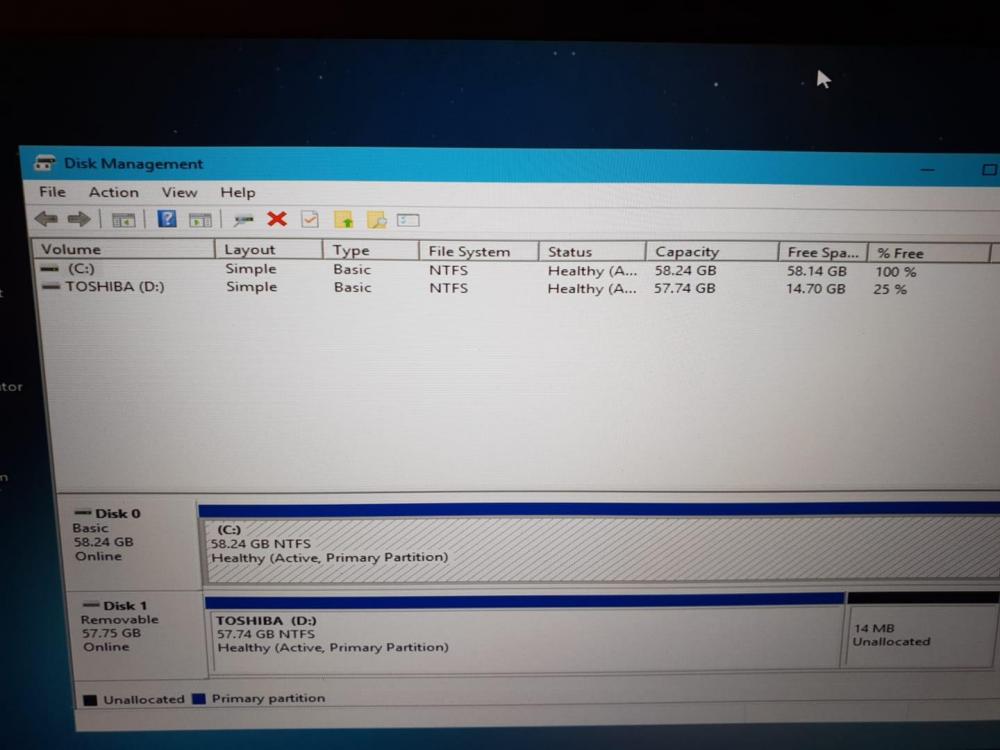1000x750 pixels.
Task: Sort by the Capacity column header
Action: point(712,252)
